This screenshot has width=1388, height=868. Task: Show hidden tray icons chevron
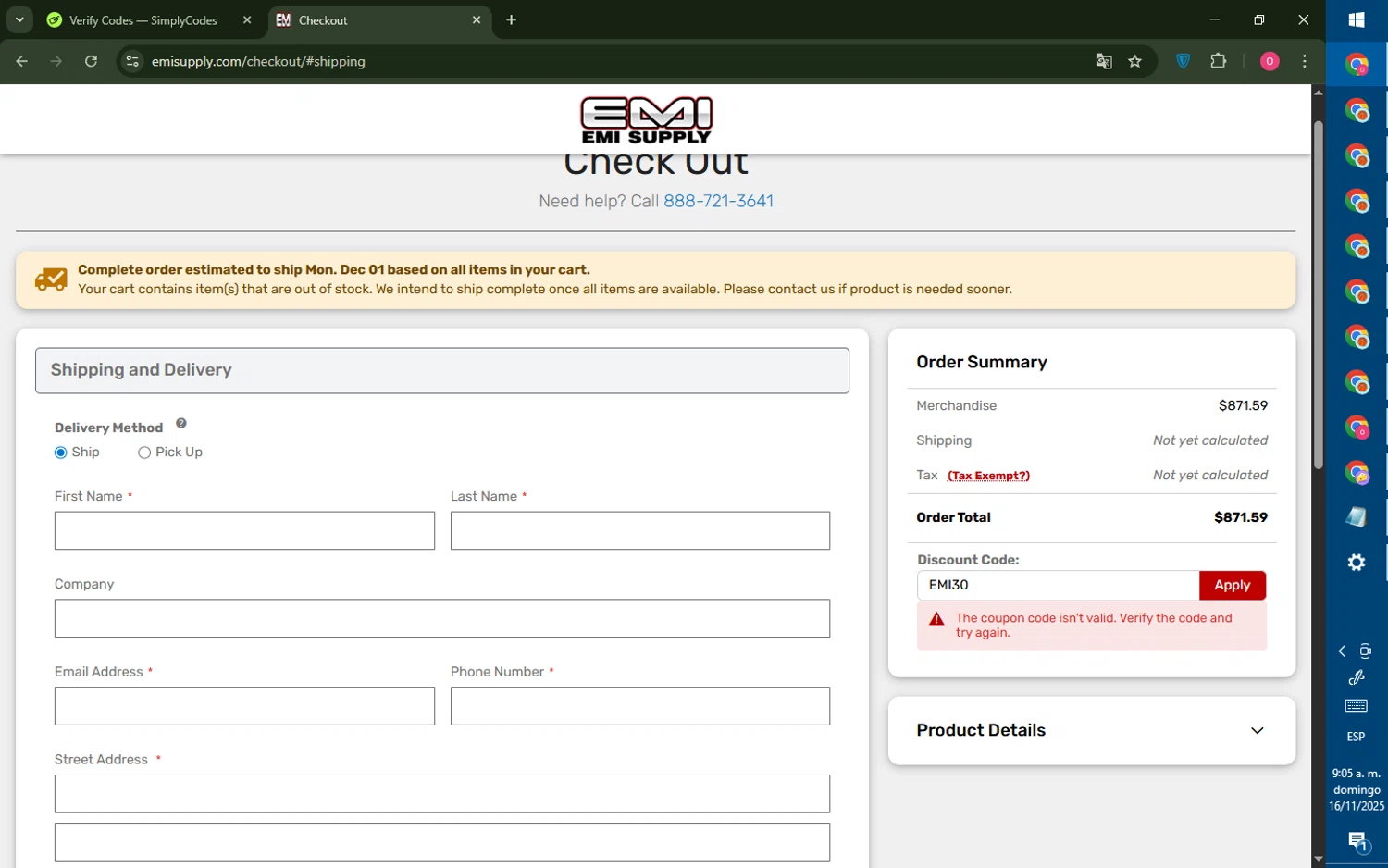click(x=1342, y=651)
